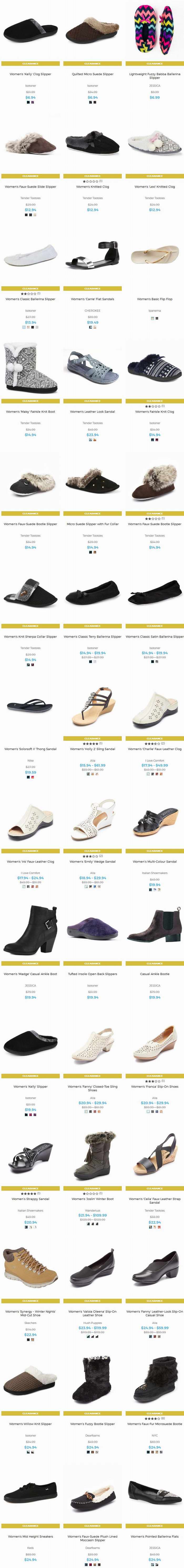
Task: Click the CLEARANCE banner on Women's 'Holly 2' Sling Sandal
Action: (93, 738)
